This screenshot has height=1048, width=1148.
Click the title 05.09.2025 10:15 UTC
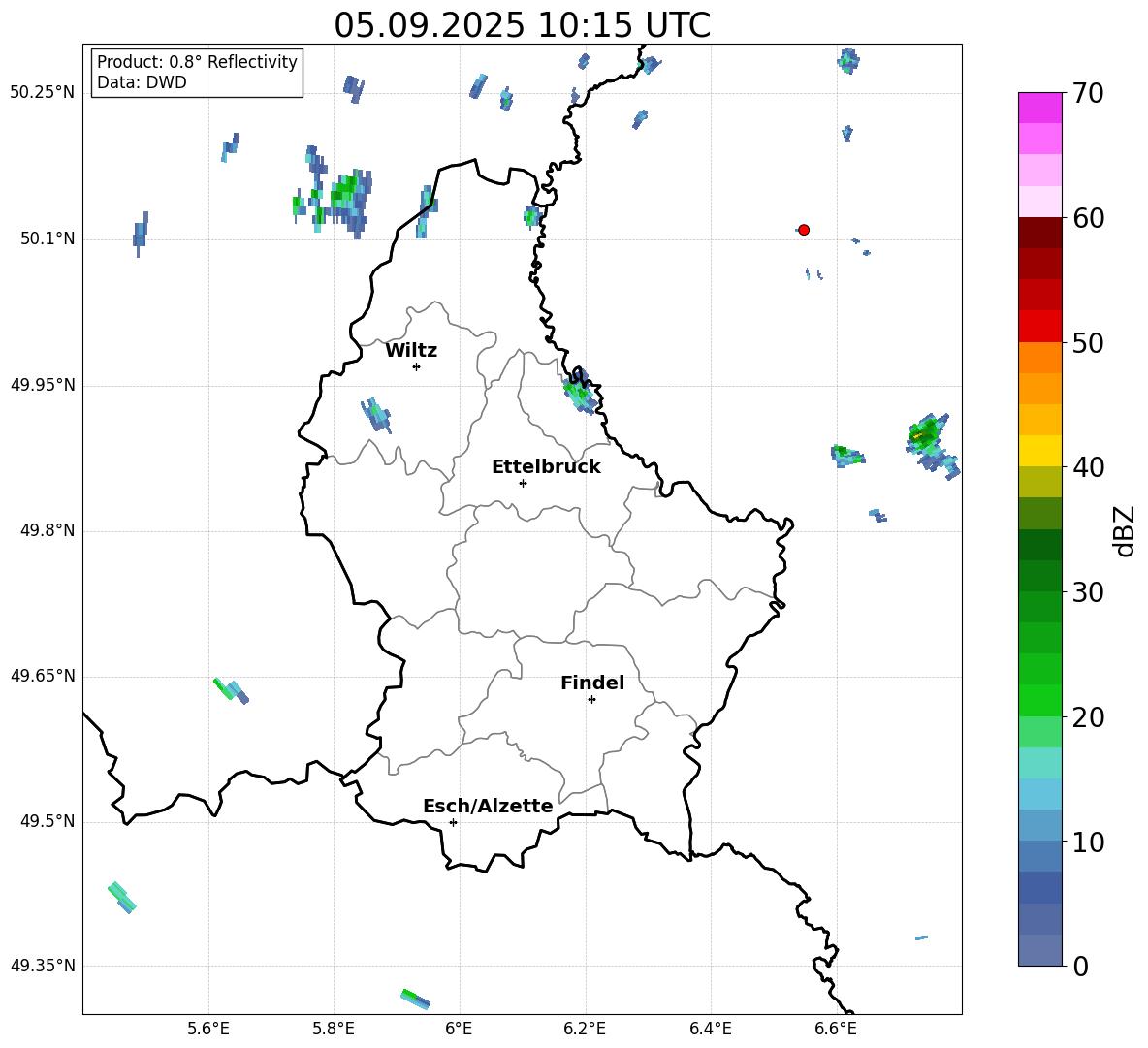click(x=522, y=25)
